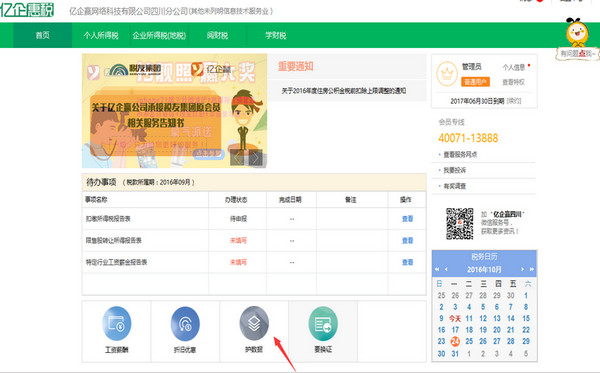Click the 管理员 username

(x=471, y=67)
